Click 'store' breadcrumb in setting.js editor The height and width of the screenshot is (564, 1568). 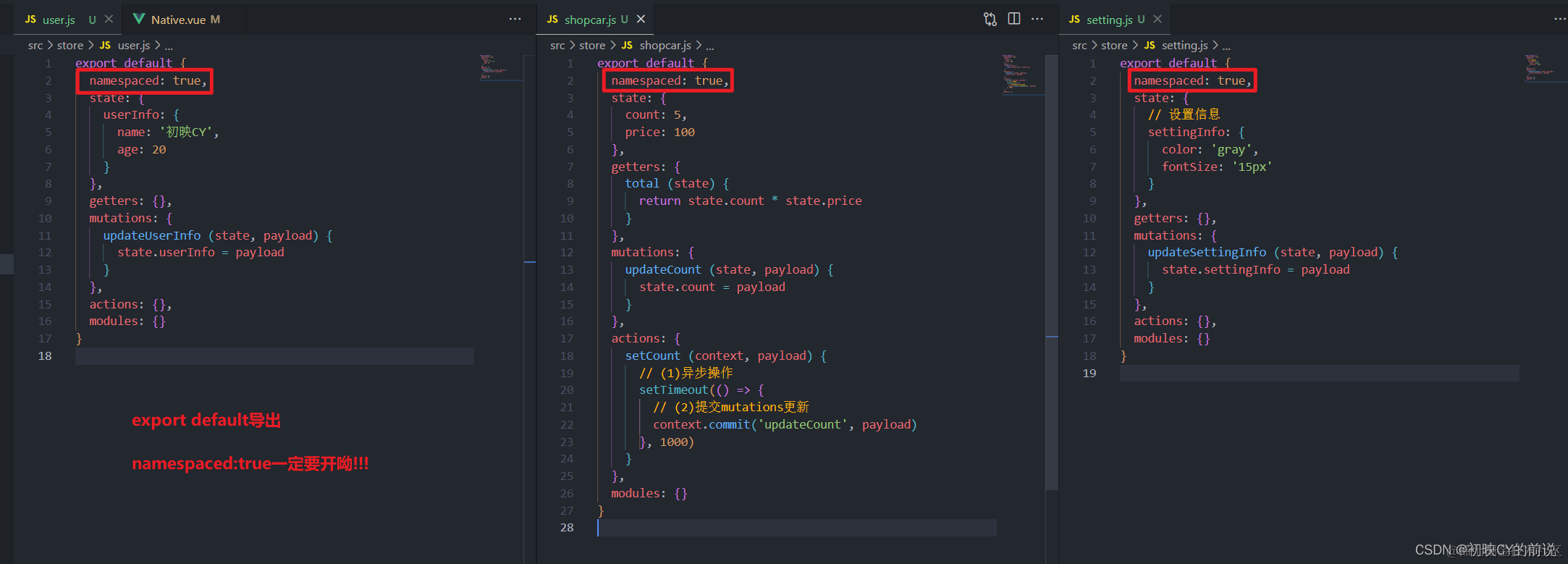(x=1114, y=46)
